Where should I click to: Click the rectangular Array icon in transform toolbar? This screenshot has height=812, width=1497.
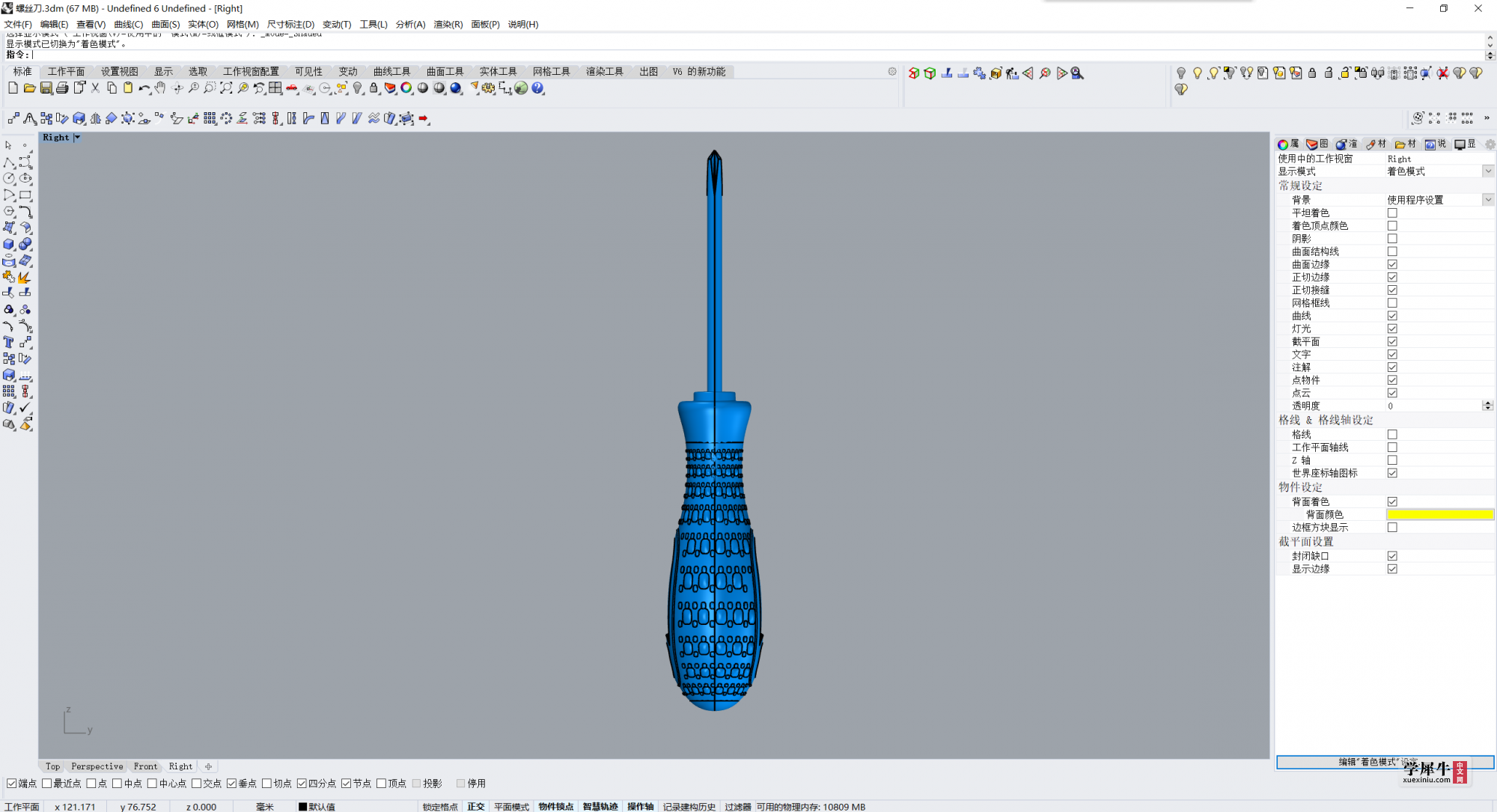(x=210, y=118)
